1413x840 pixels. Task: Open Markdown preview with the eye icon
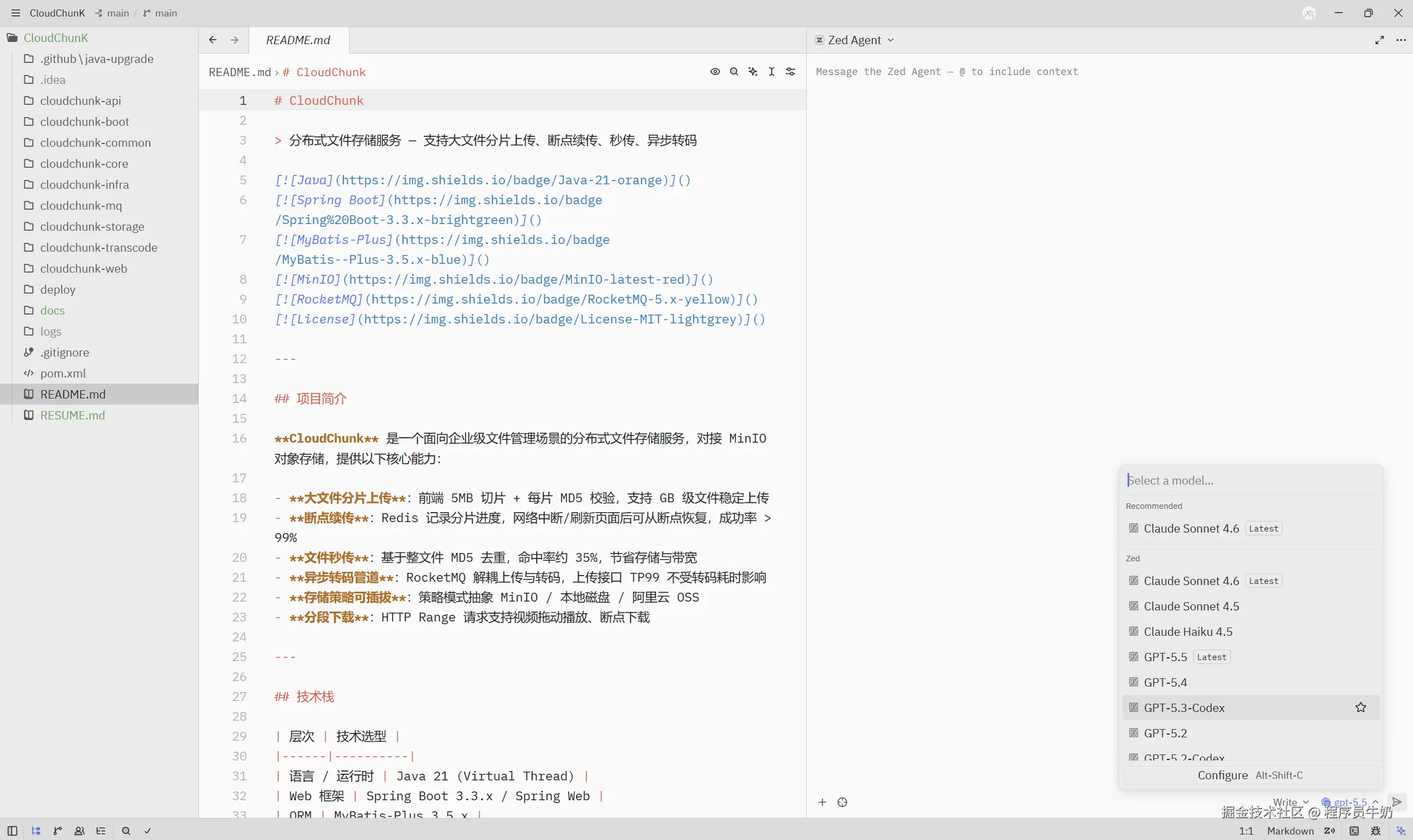click(x=715, y=72)
